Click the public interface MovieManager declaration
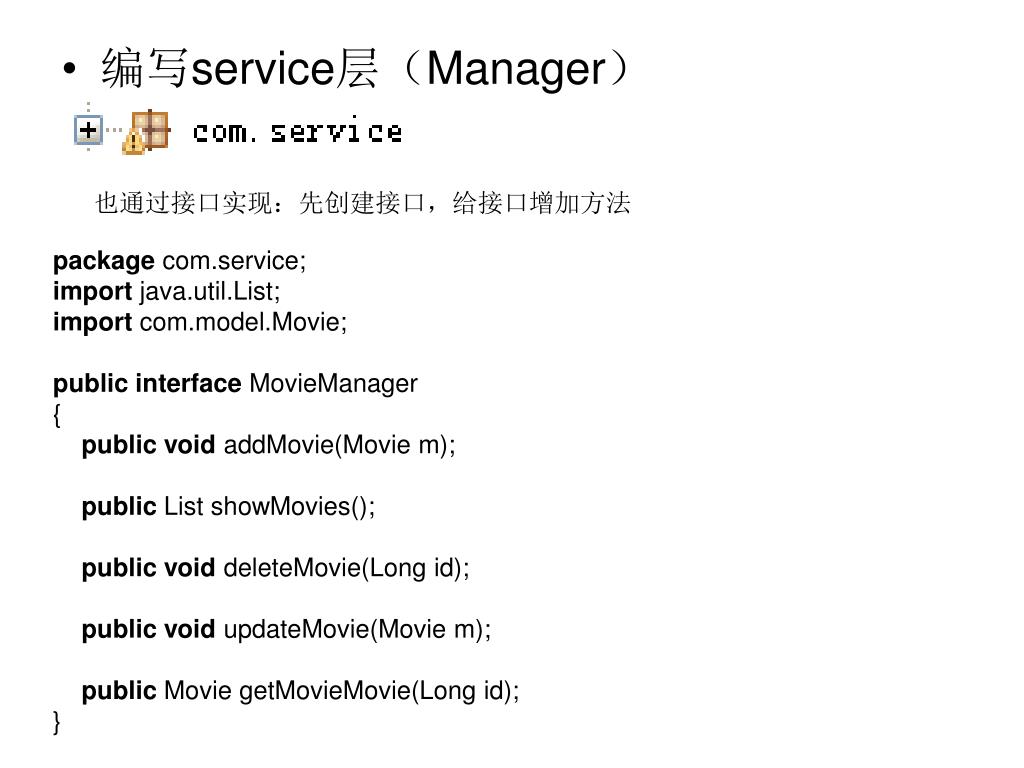The width and height of the screenshot is (1024, 768). pos(235,383)
